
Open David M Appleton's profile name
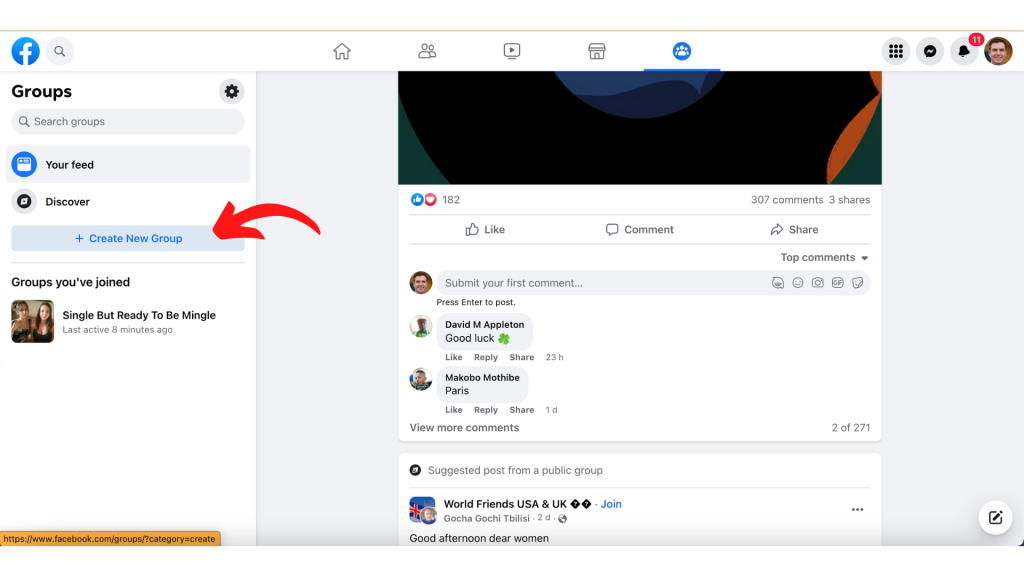click(485, 325)
